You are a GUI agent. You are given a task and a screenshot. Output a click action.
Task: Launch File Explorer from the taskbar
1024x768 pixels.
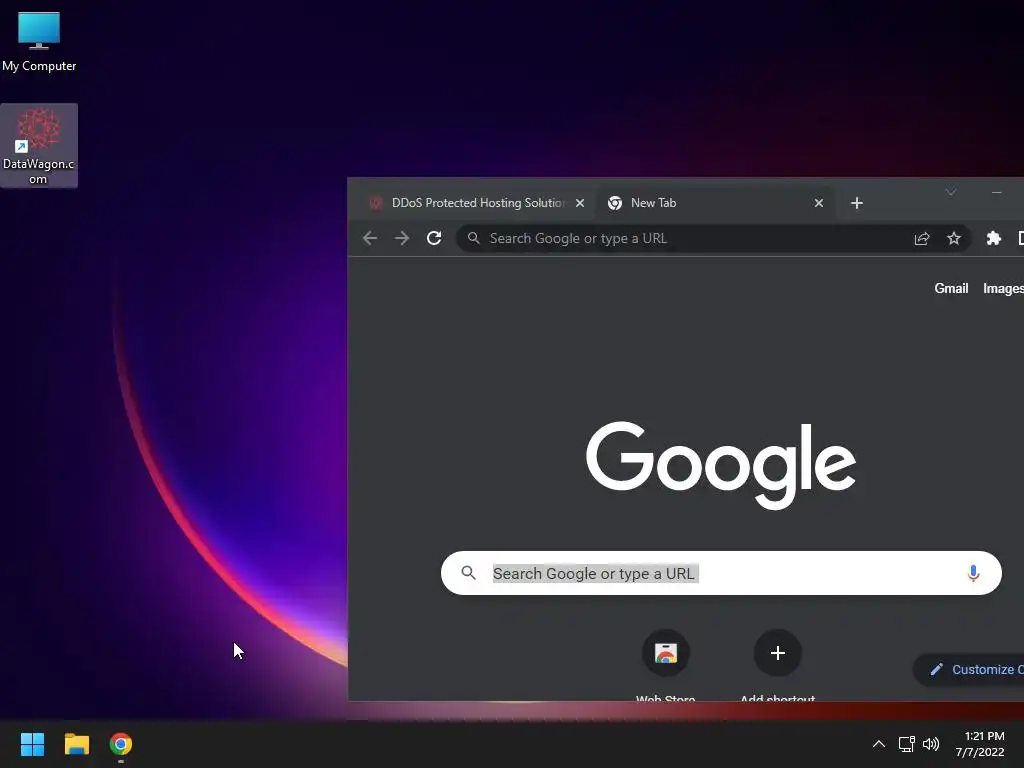(76, 744)
